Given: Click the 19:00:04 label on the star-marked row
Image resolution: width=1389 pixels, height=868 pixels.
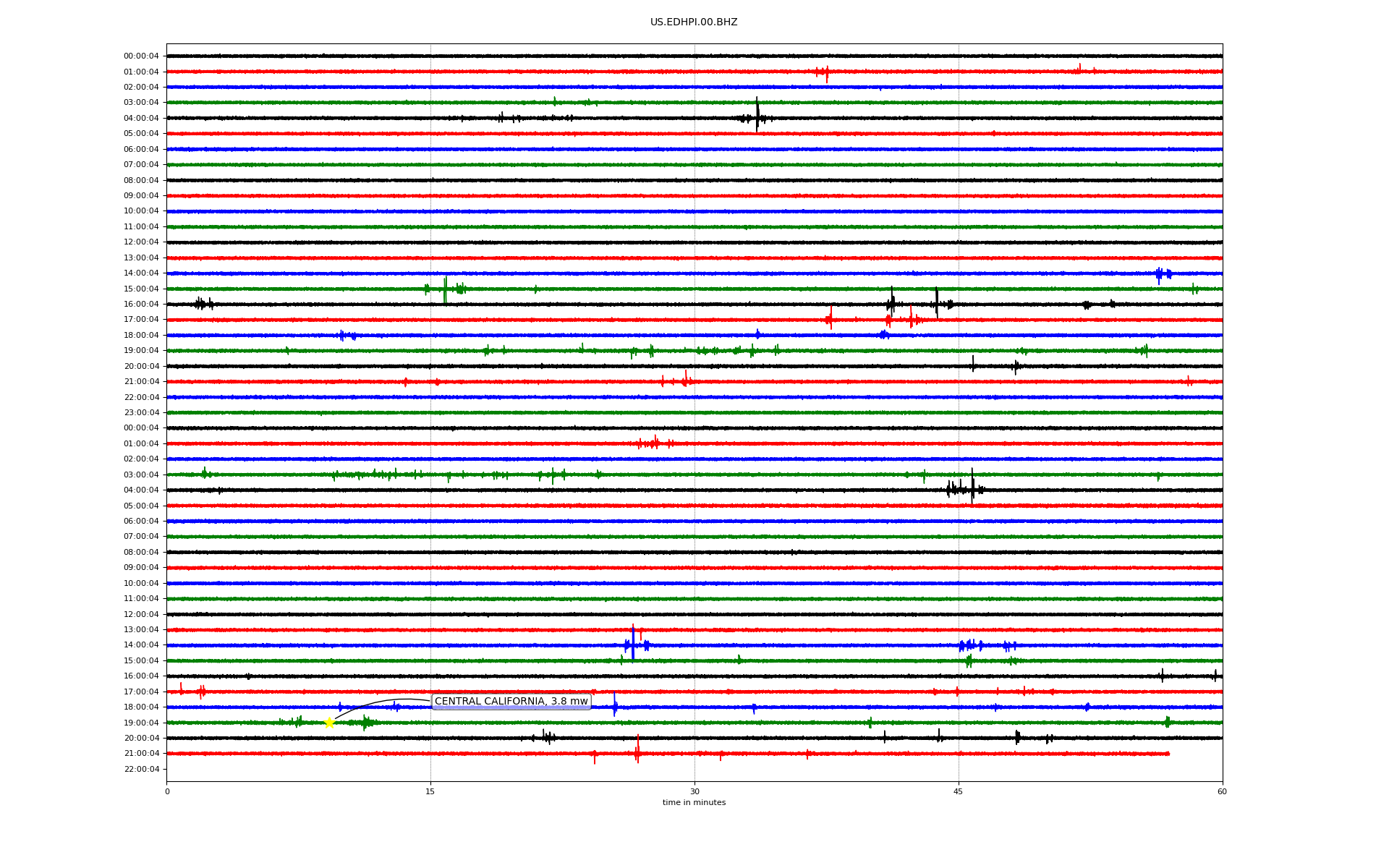Looking at the screenshot, I should [141, 723].
